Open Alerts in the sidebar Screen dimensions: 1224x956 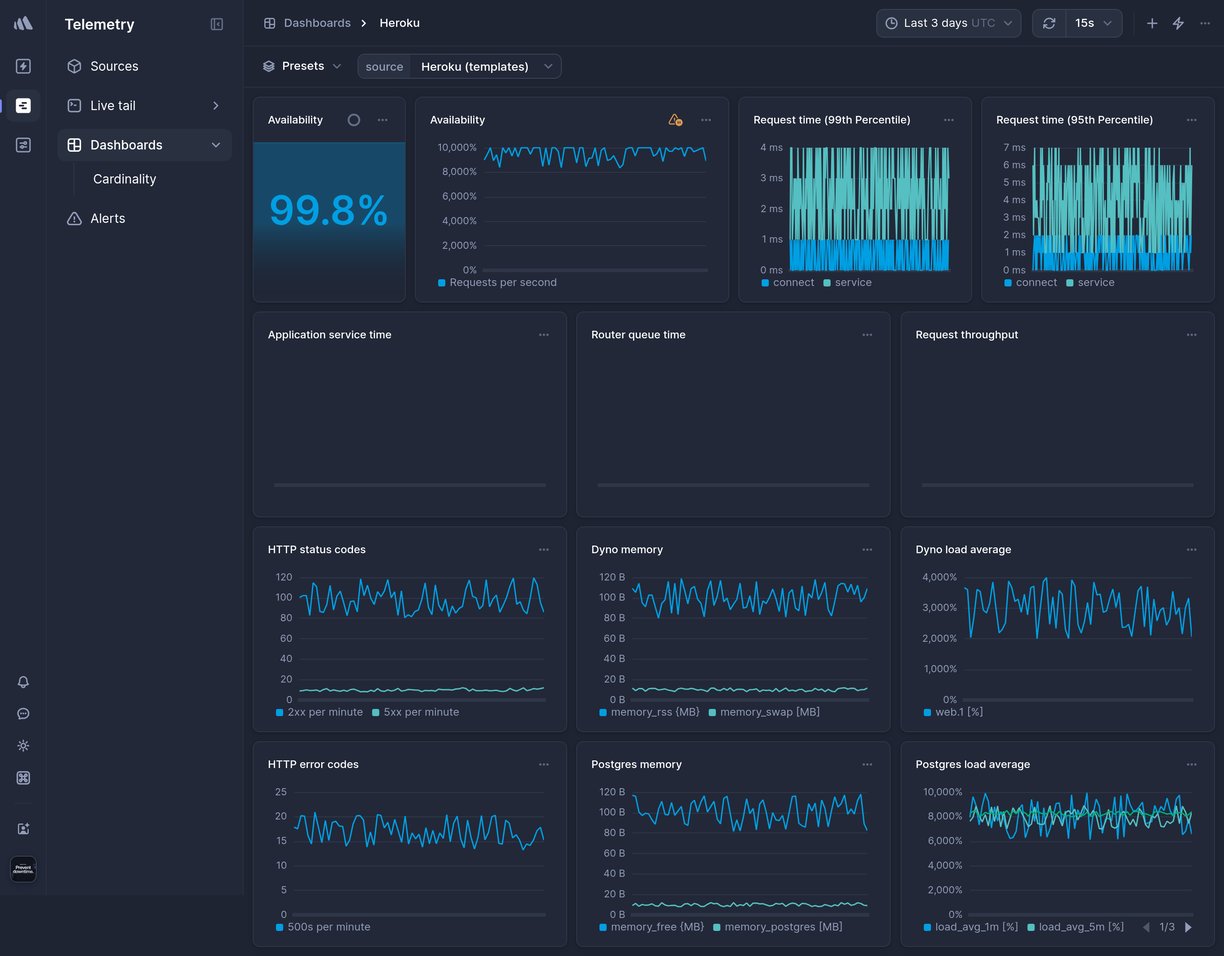pos(144,218)
